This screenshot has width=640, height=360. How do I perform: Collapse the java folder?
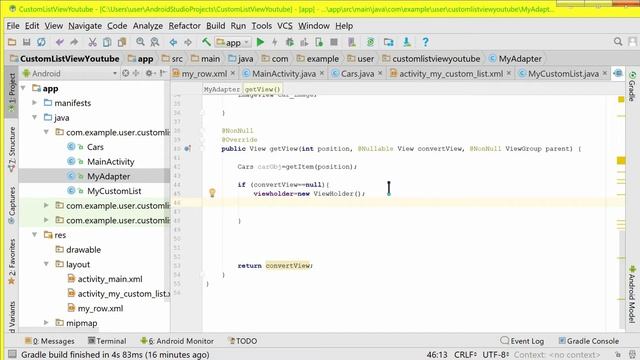pos(35,118)
